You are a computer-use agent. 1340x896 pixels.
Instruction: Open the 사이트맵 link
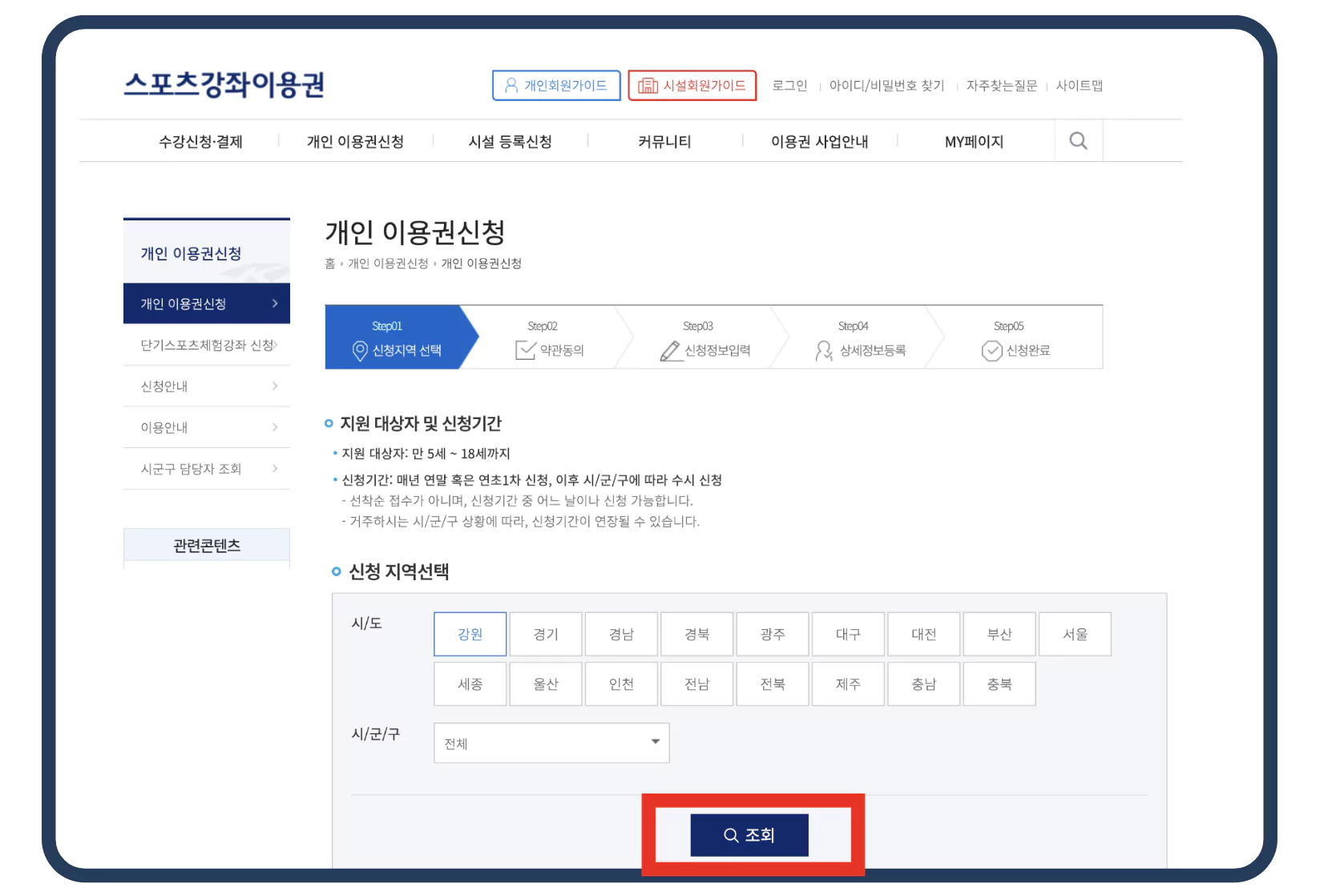tap(1079, 86)
